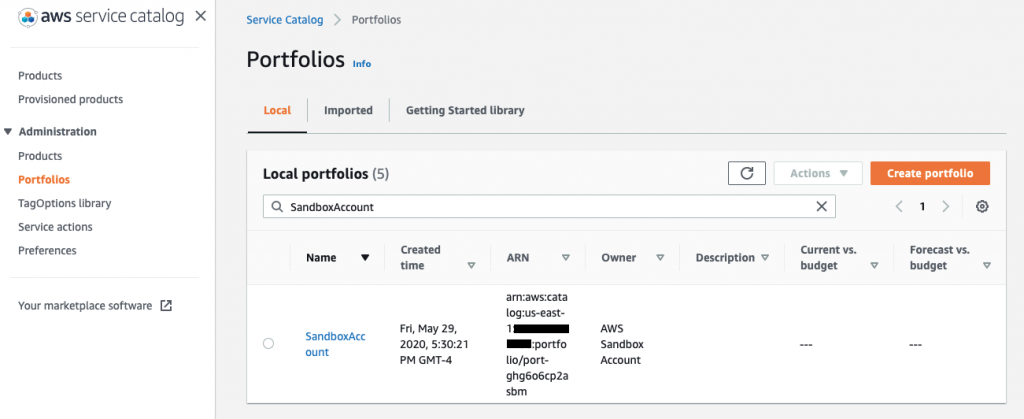
Task: Sort by Name column arrow
Action: [x=365, y=258]
